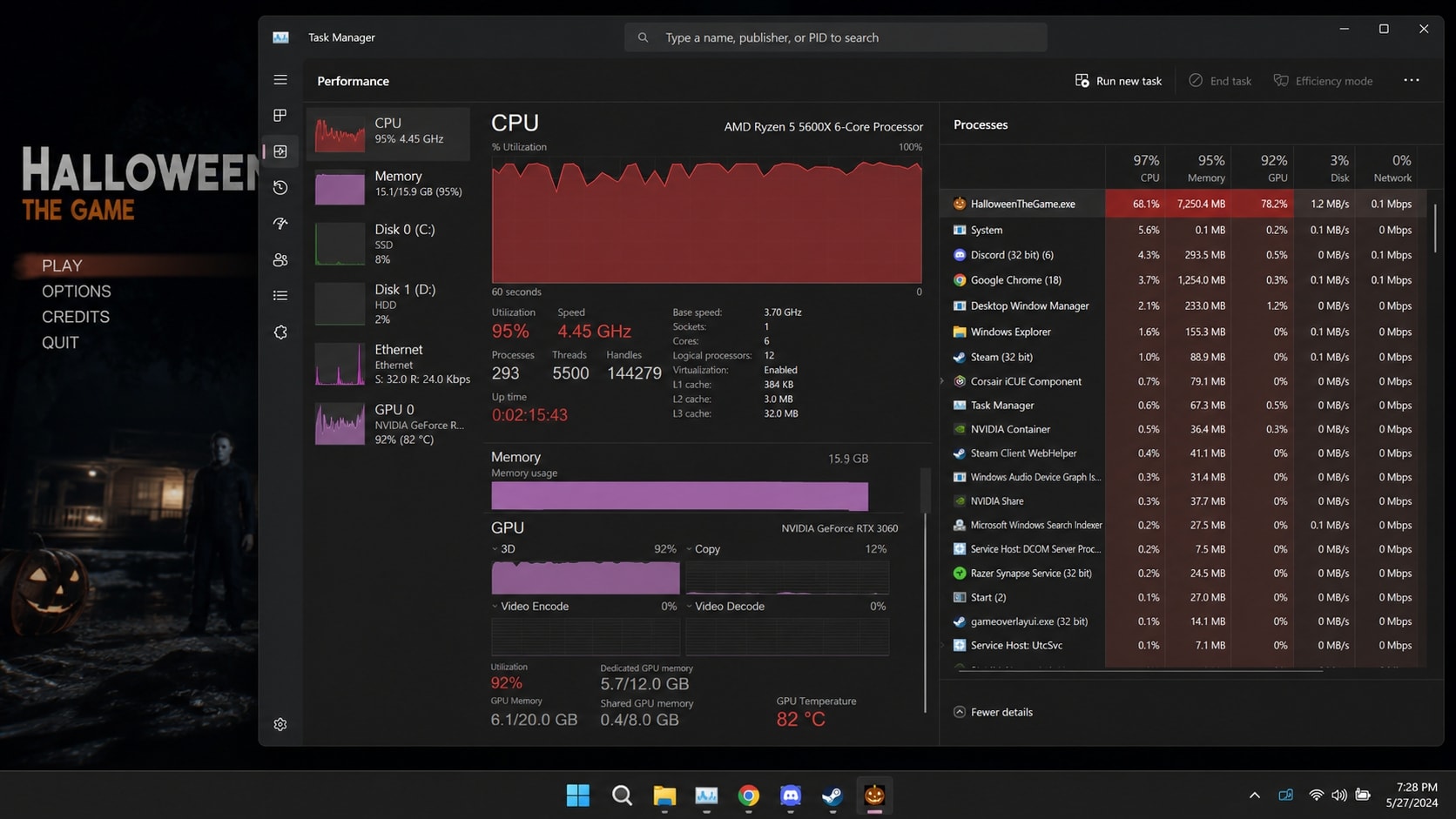Click PLAY in the Halloween game menu
Image resolution: width=1456 pixels, height=819 pixels.
pyautogui.click(x=62, y=265)
